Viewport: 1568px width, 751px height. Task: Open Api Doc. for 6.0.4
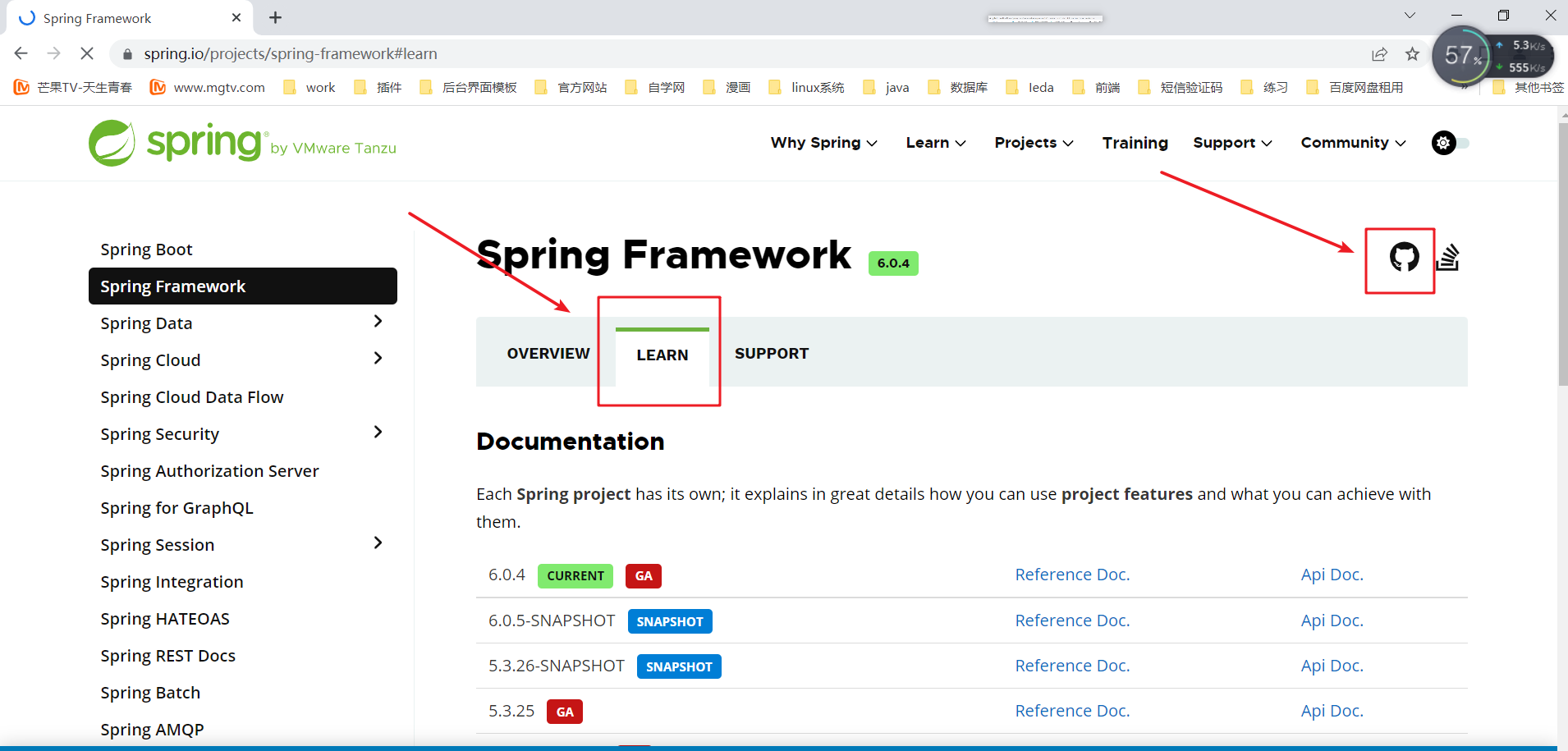(1332, 575)
